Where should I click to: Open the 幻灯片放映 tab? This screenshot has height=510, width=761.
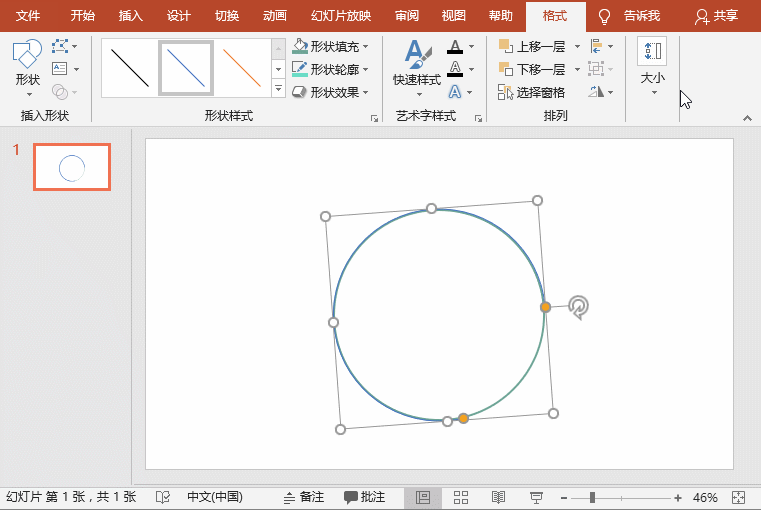(341, 16)
